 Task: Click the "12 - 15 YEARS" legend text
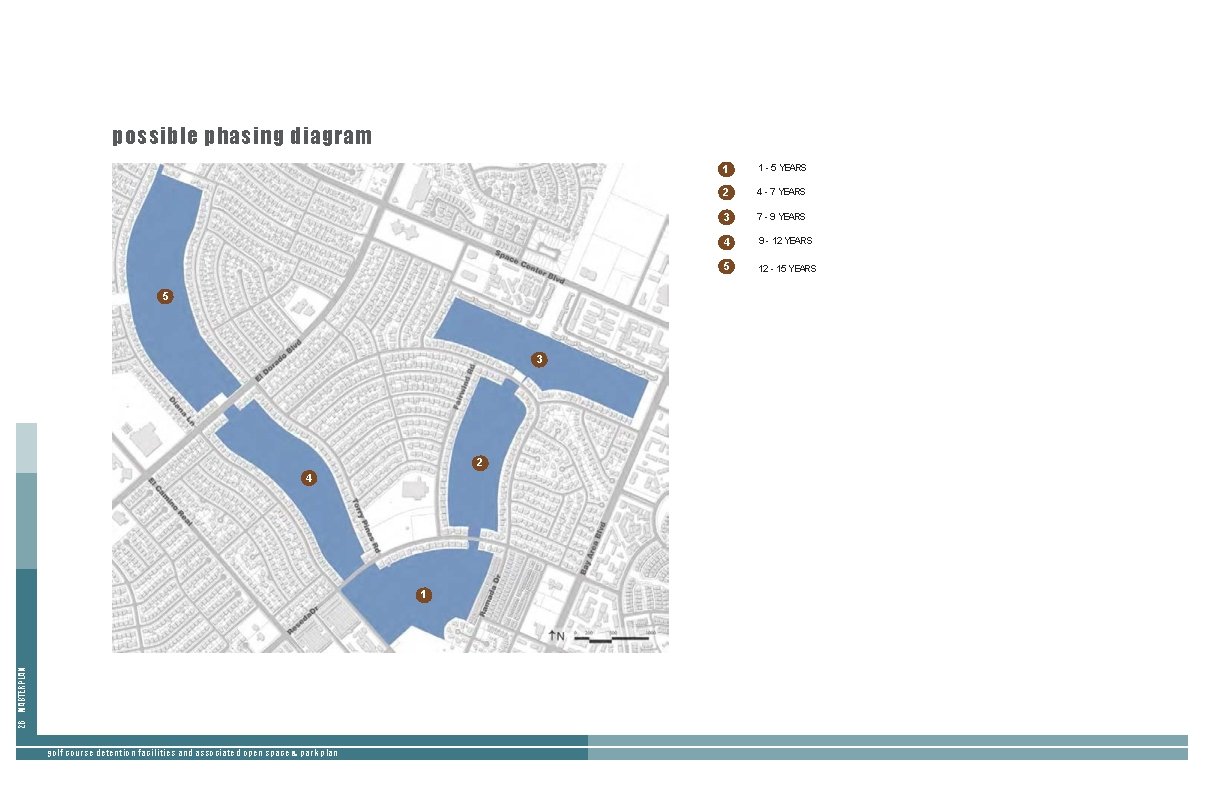point(786,268)
